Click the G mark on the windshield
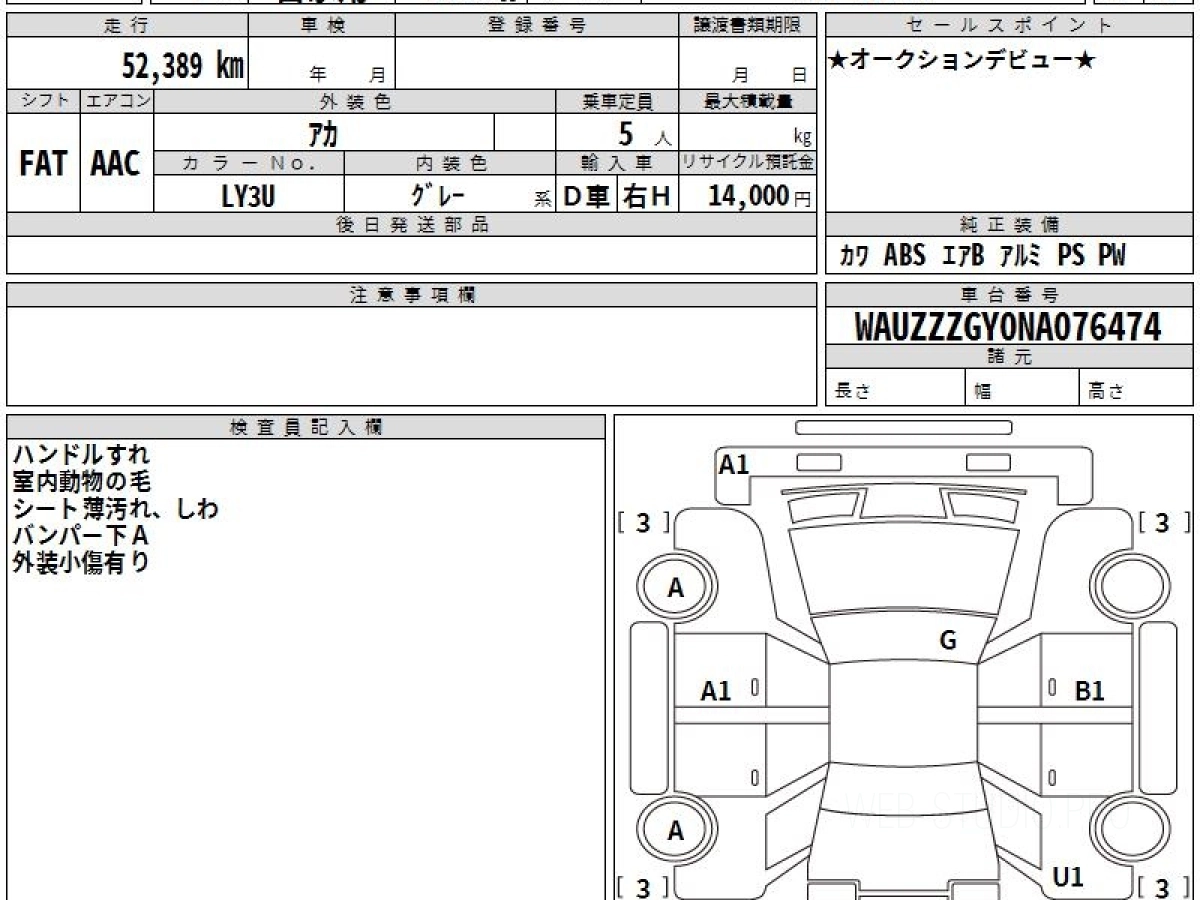 pyautogui.click(x=948, y=641)
